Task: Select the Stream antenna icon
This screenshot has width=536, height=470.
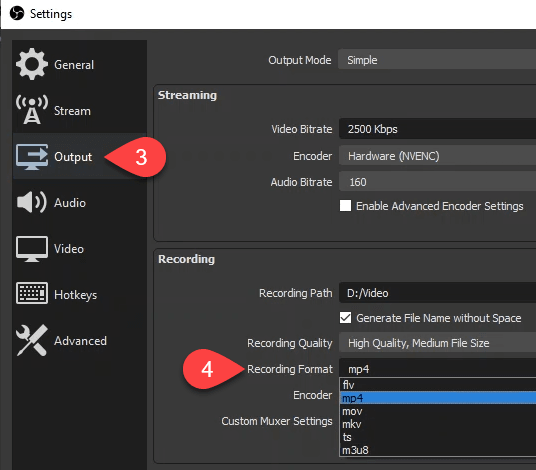Action: tap(32, 110)
